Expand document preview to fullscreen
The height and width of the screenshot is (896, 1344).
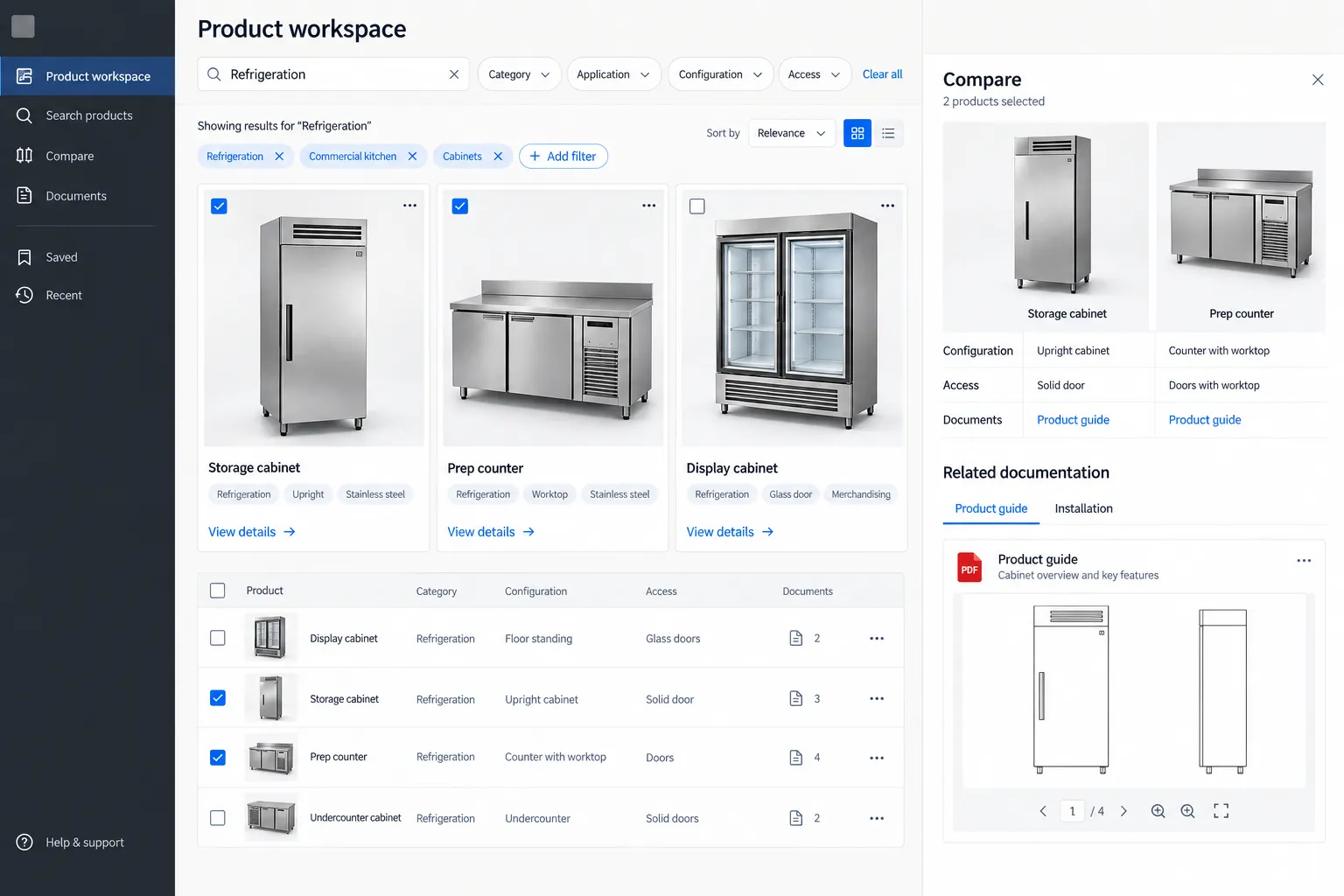pos(1221,811)
